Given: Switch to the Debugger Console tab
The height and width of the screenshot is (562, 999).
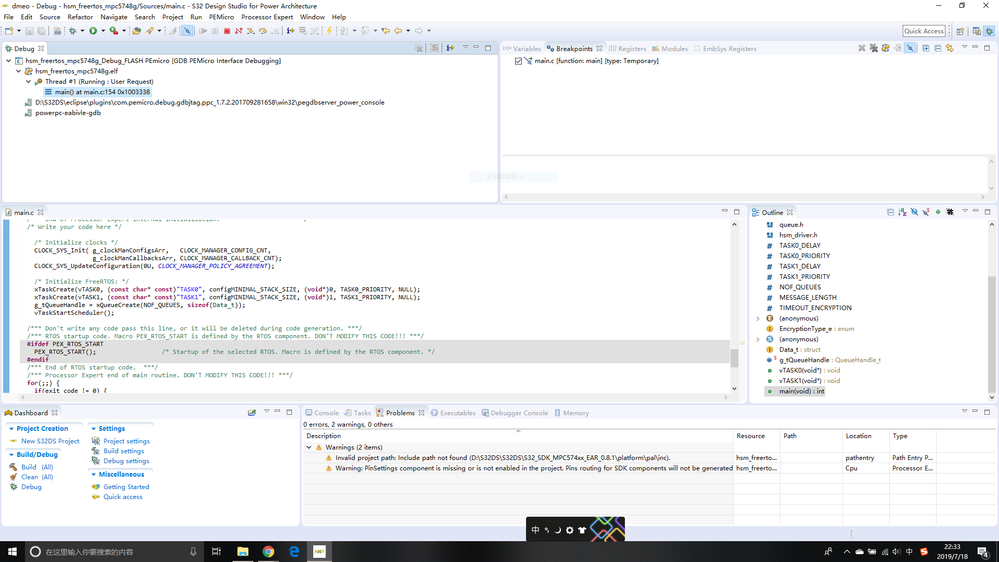Looking at the screenshot, I should pyautogui.click(x=514, y=413).
